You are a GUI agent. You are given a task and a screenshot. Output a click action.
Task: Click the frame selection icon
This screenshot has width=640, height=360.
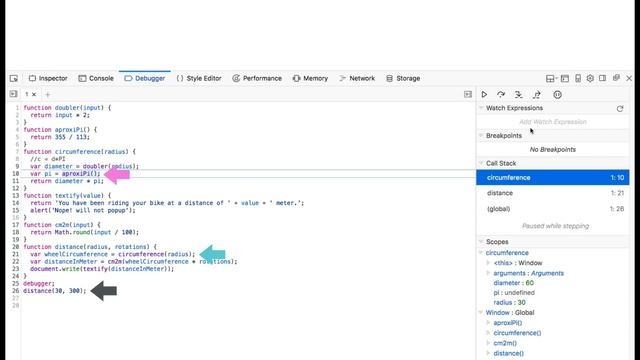tap(565, 78)
